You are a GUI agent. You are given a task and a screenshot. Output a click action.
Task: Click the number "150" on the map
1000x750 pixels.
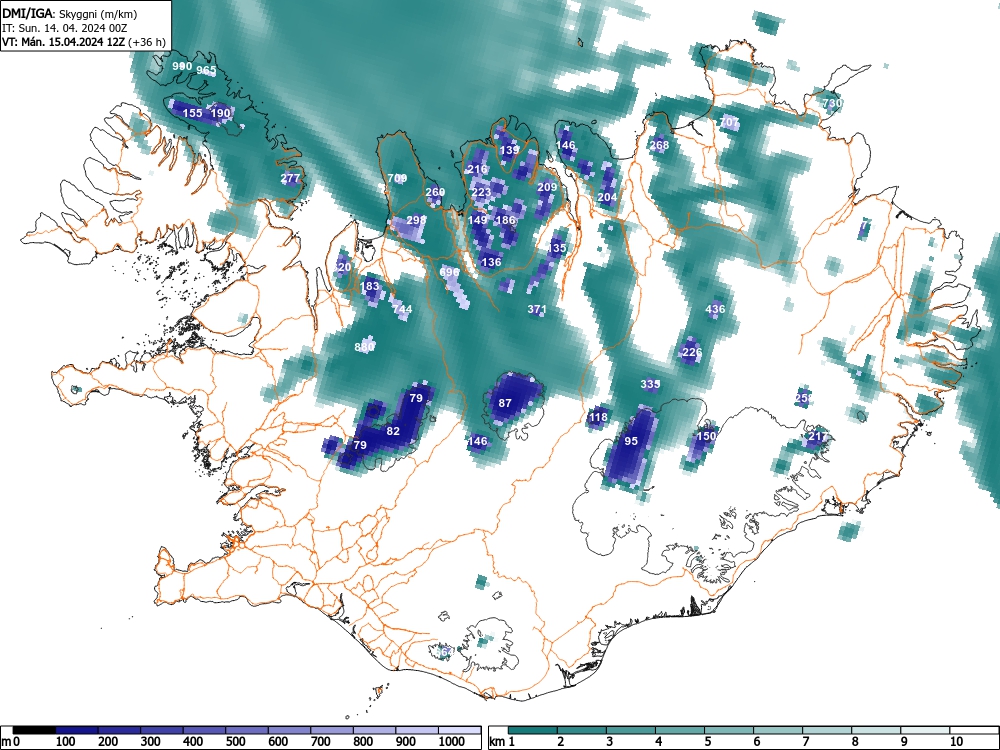tap(706, 436)
